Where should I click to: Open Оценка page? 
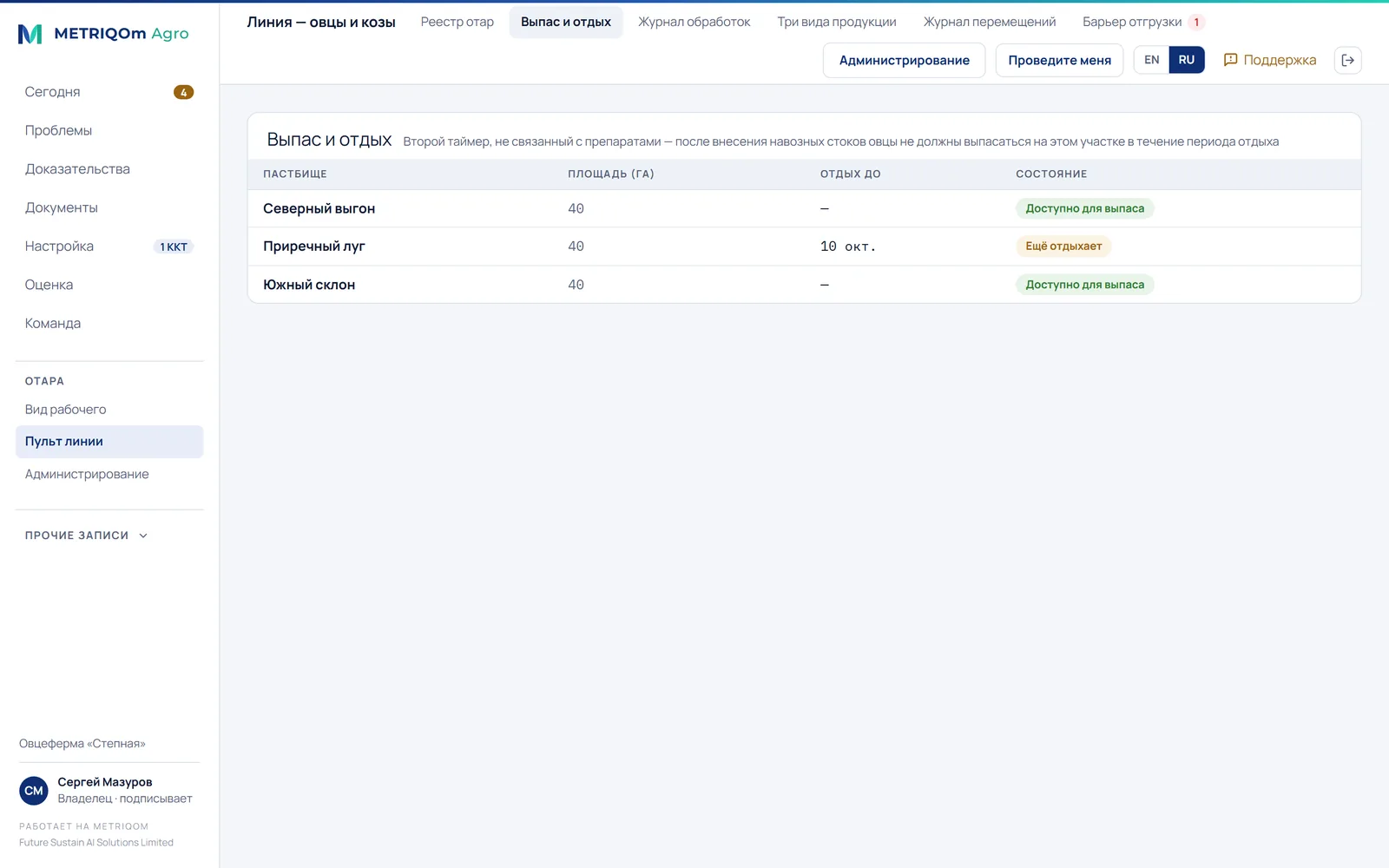pos(109,285)
